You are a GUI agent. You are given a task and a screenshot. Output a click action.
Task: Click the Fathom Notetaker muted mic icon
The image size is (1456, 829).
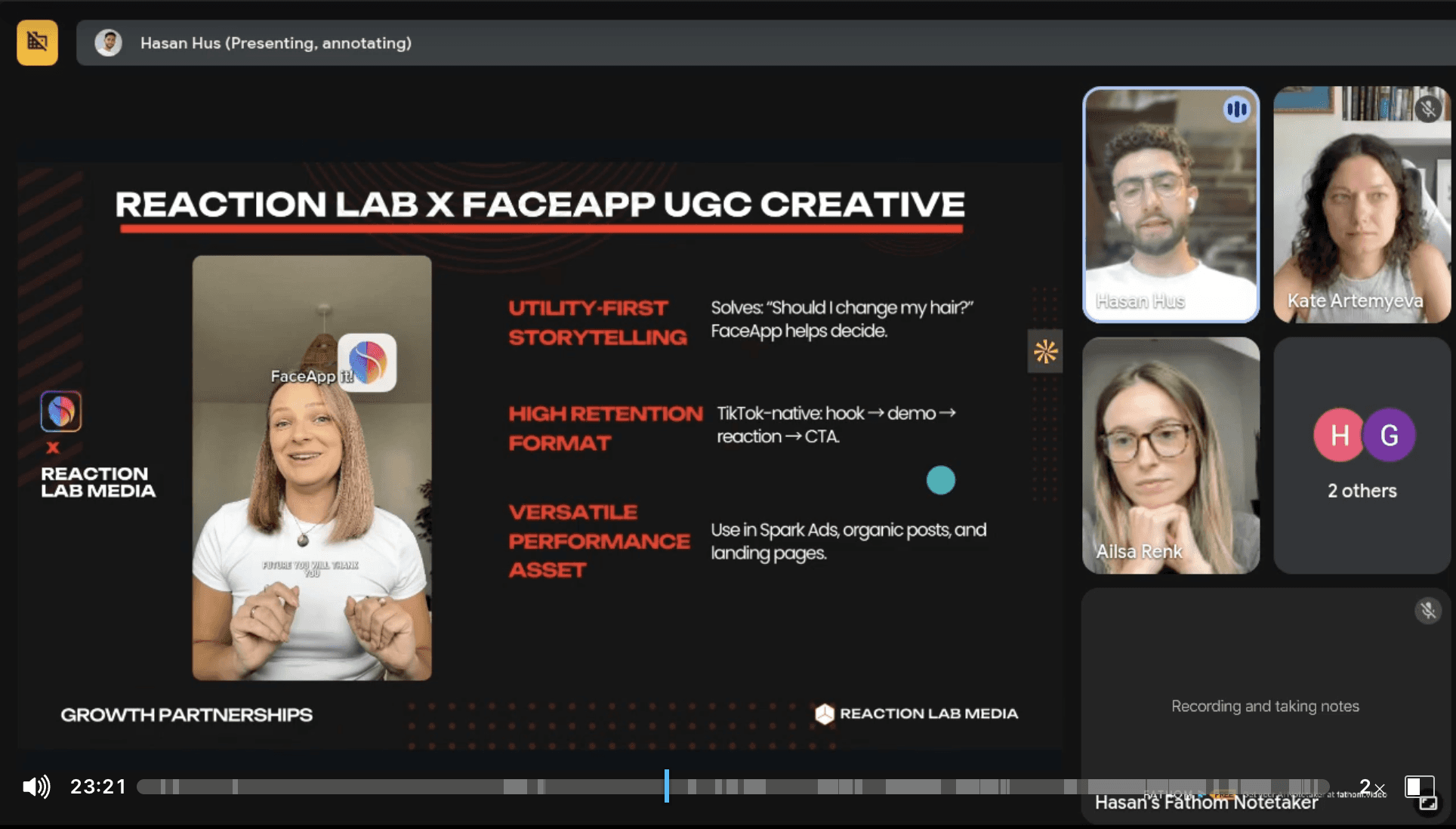coord(1427,610)
